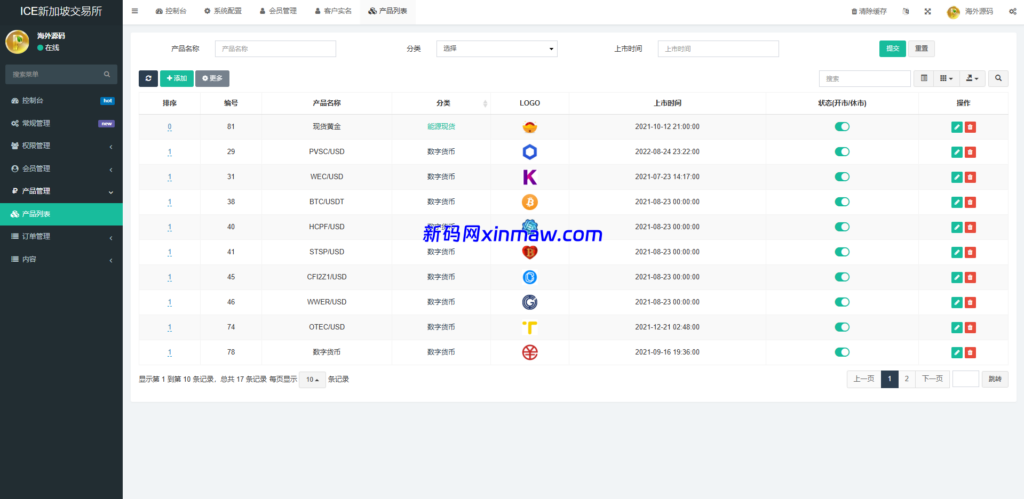Edit the BTC/USDT product row
This screenshot has width=1024, height=499.
[x=957, y=202]
